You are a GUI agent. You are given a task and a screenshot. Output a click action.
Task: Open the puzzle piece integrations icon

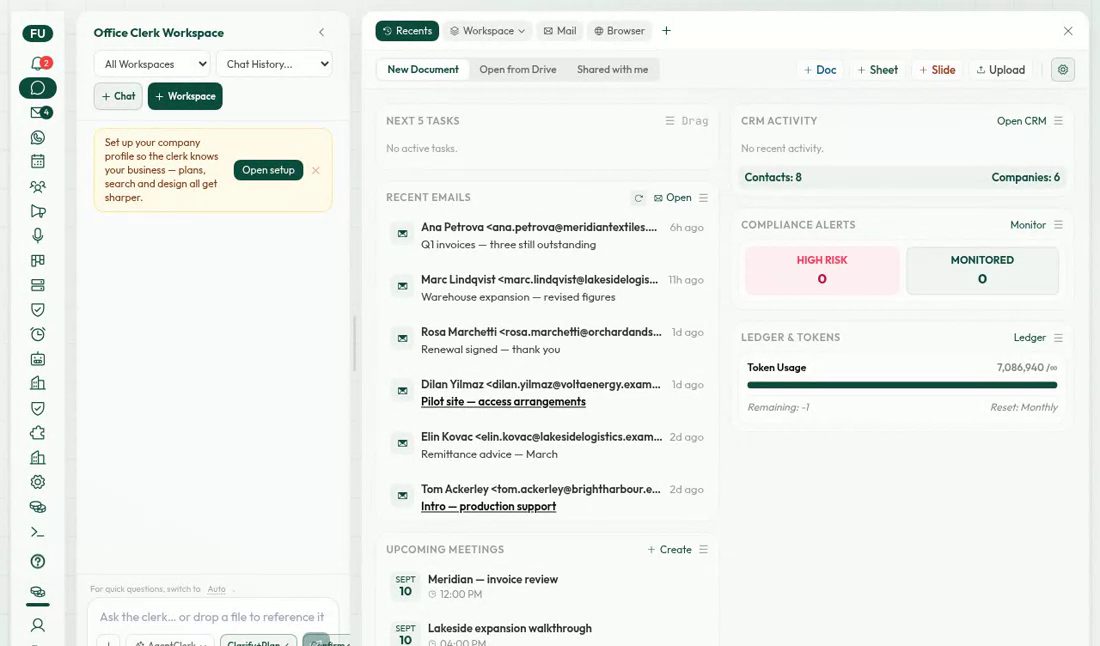pos(38,433)
